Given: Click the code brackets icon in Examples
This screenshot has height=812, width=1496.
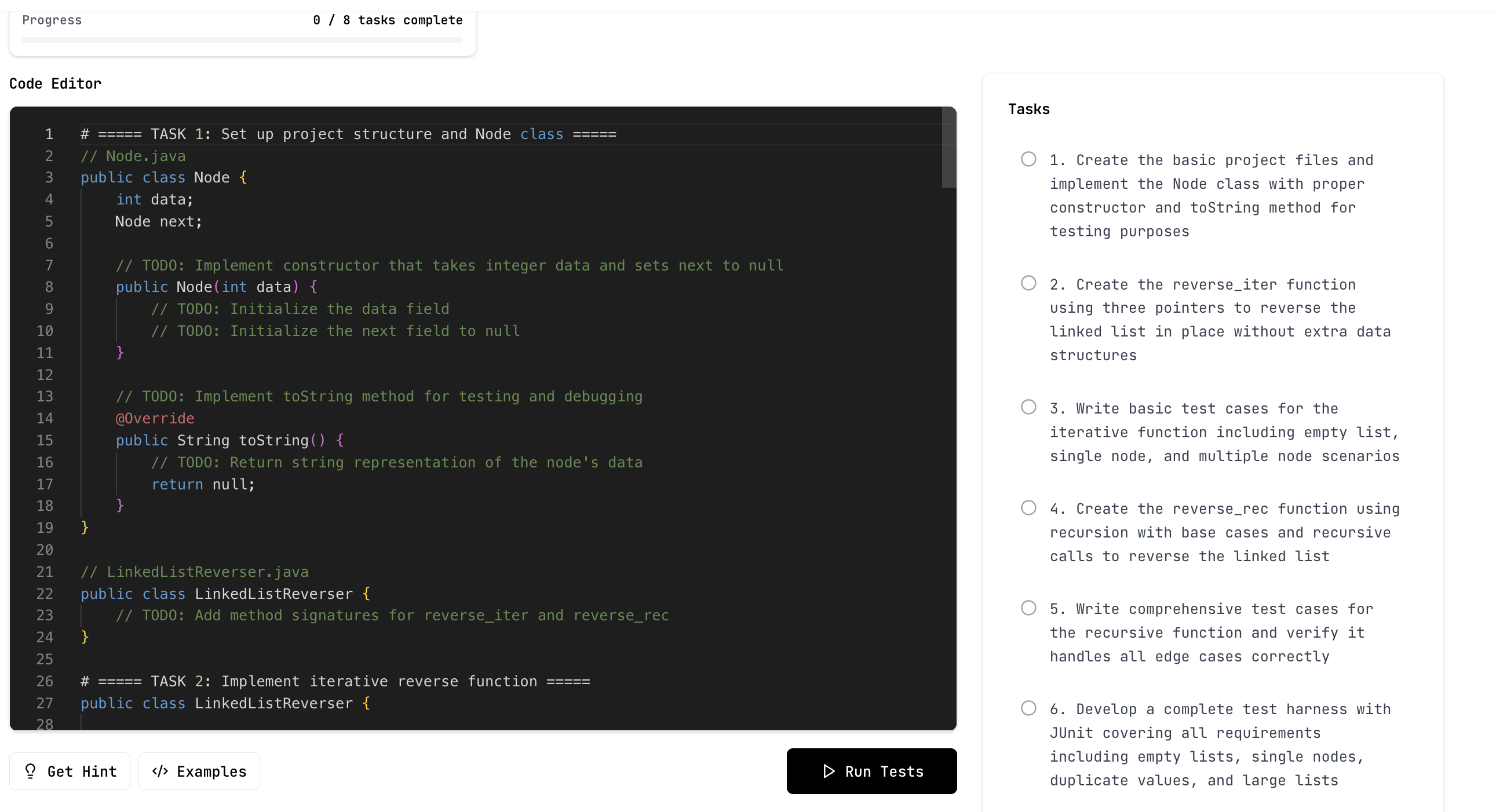Looking at the screenshot, I should click(x=160, y=771).
